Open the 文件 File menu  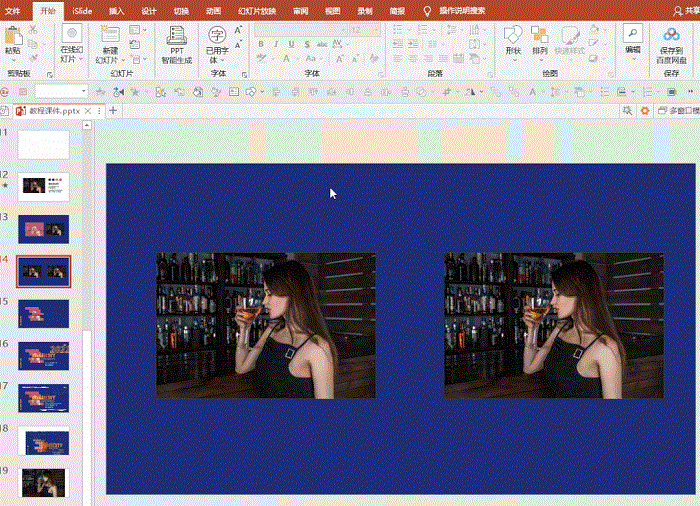click(x=12, y=11)
